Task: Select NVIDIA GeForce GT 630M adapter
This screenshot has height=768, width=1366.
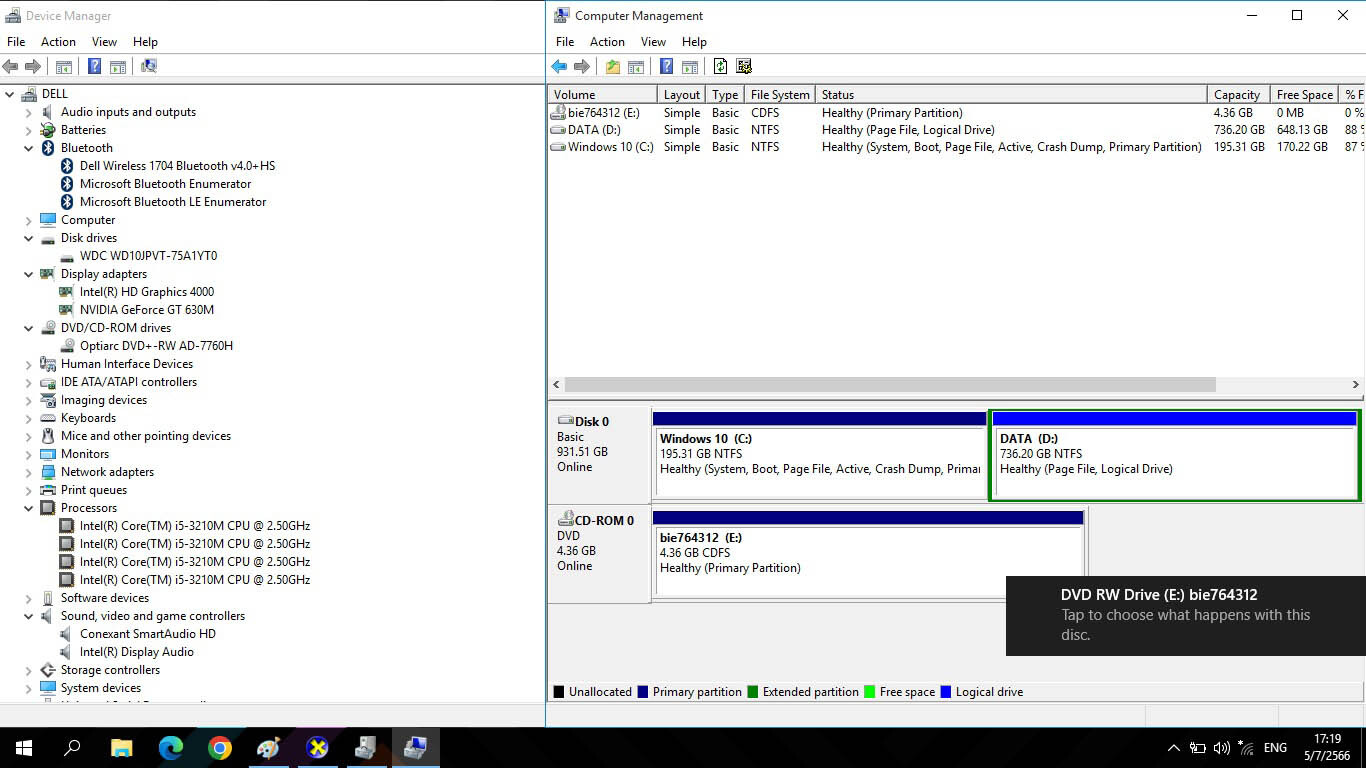Action: point(147,310)
